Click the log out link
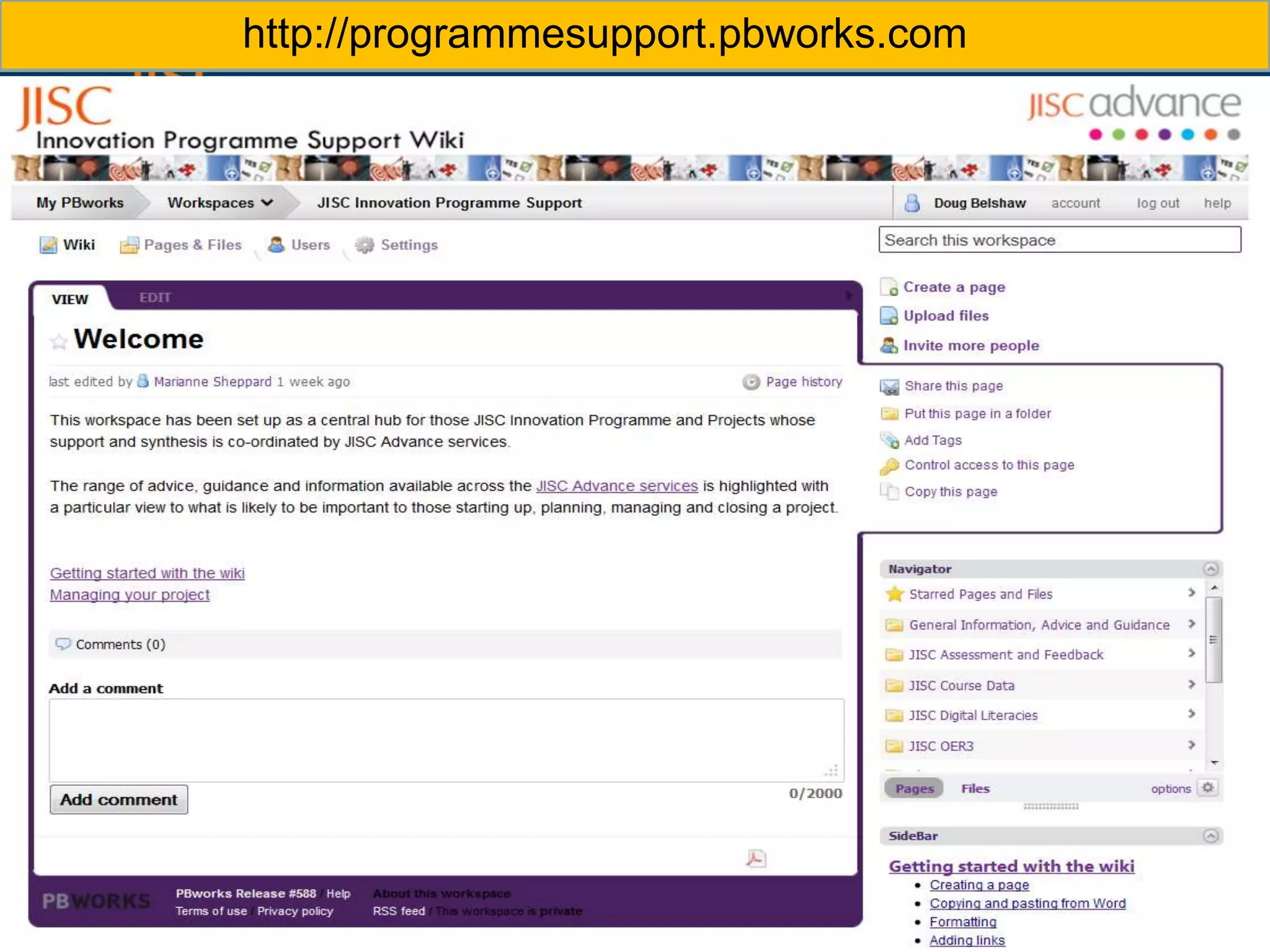This screenshot has height=952, width=1270. [x=1158, y=203]
